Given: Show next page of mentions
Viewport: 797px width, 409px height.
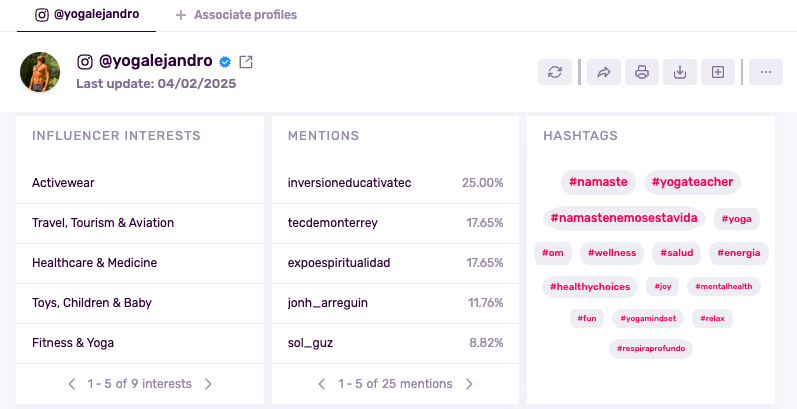Looking at the screenshot, I should [x=469, y=384].
